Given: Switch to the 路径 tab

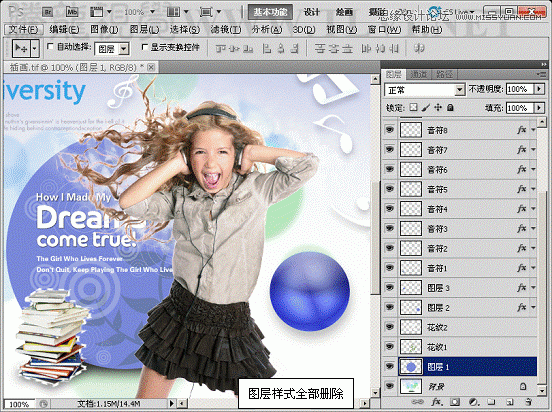Looking at the screenshot, I should 445,74.
